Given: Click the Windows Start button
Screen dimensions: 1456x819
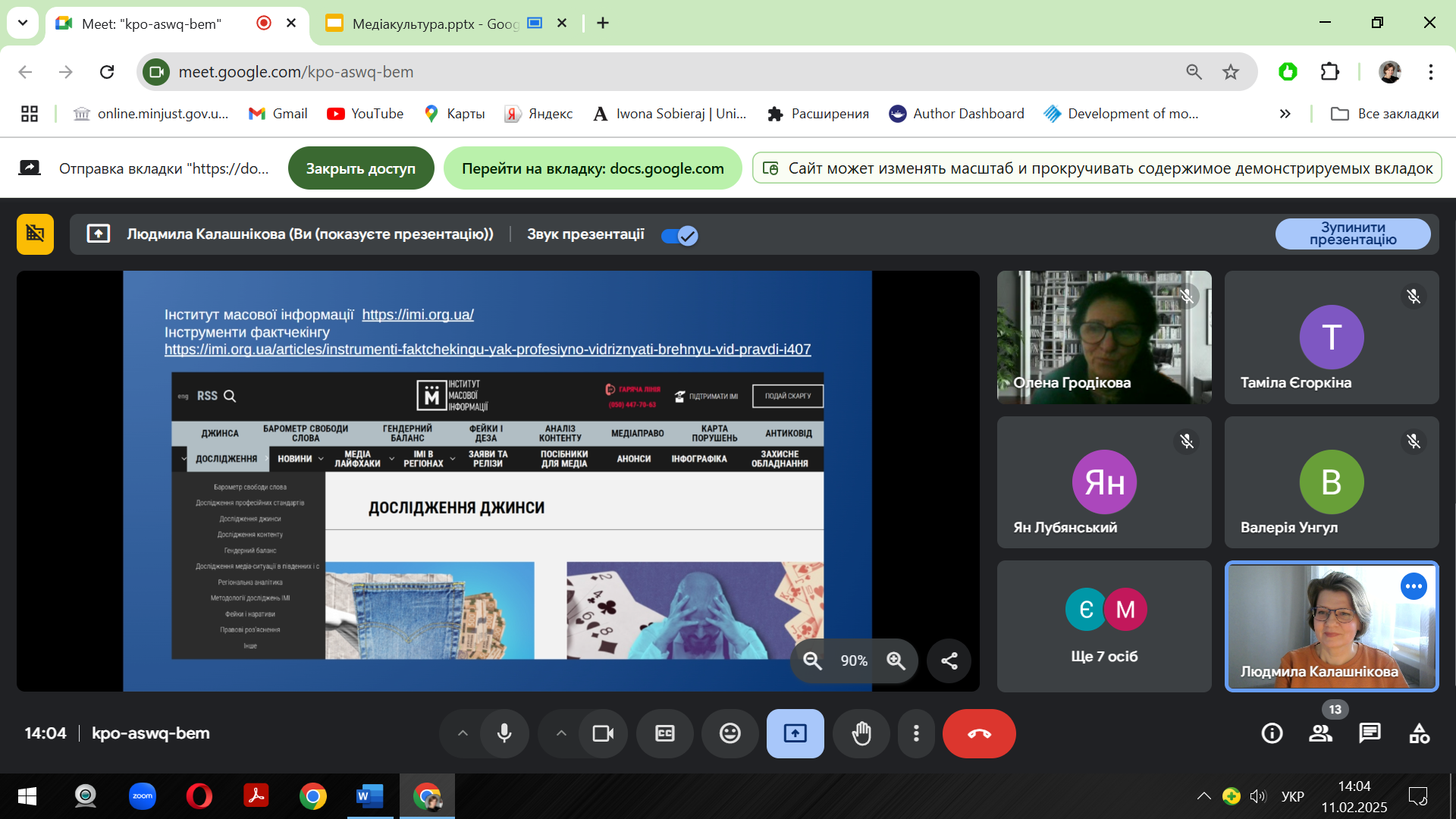Looking at the screenshot, I should (27, 796).
